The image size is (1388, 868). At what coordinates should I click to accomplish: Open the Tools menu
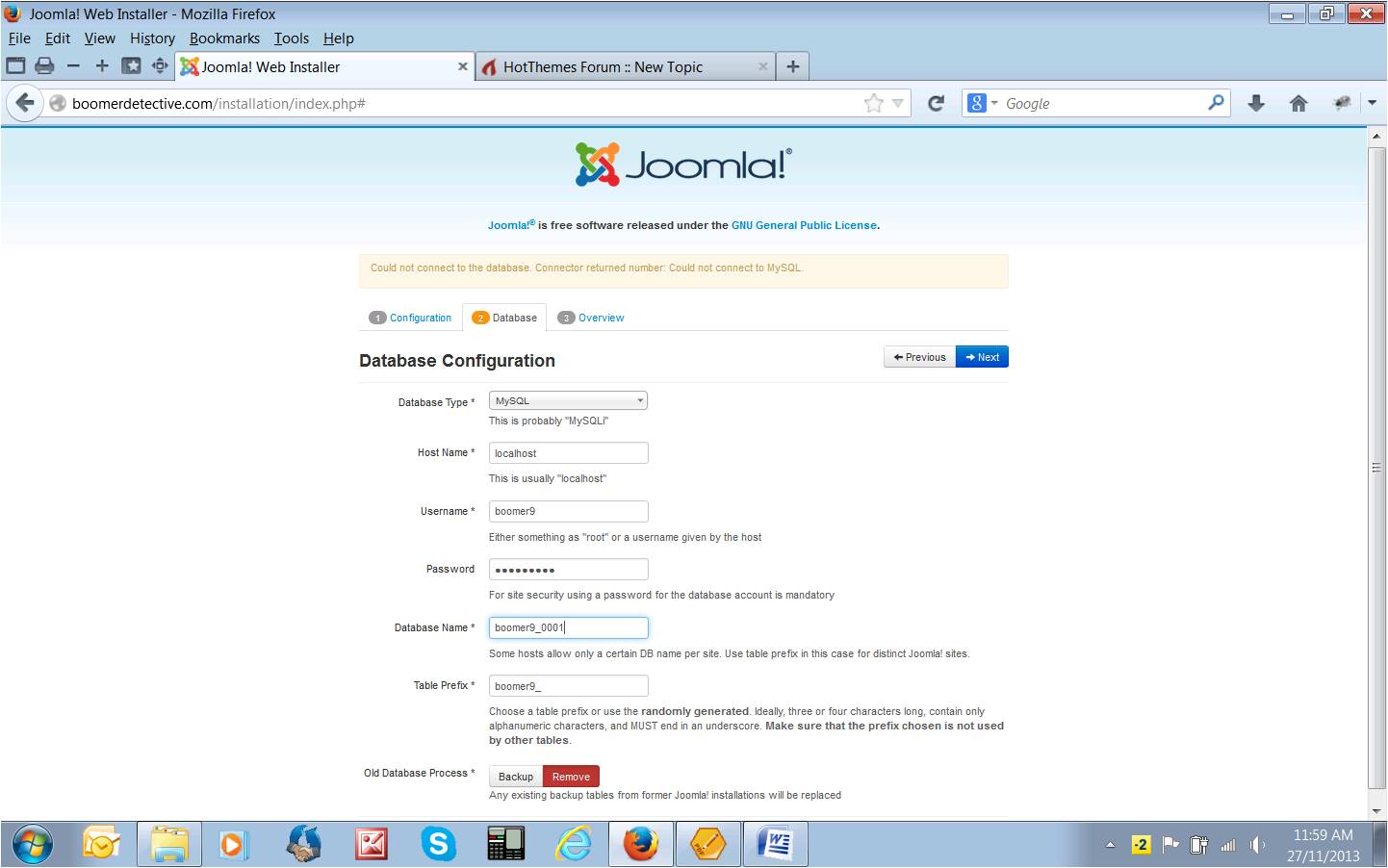click(292, 38)
